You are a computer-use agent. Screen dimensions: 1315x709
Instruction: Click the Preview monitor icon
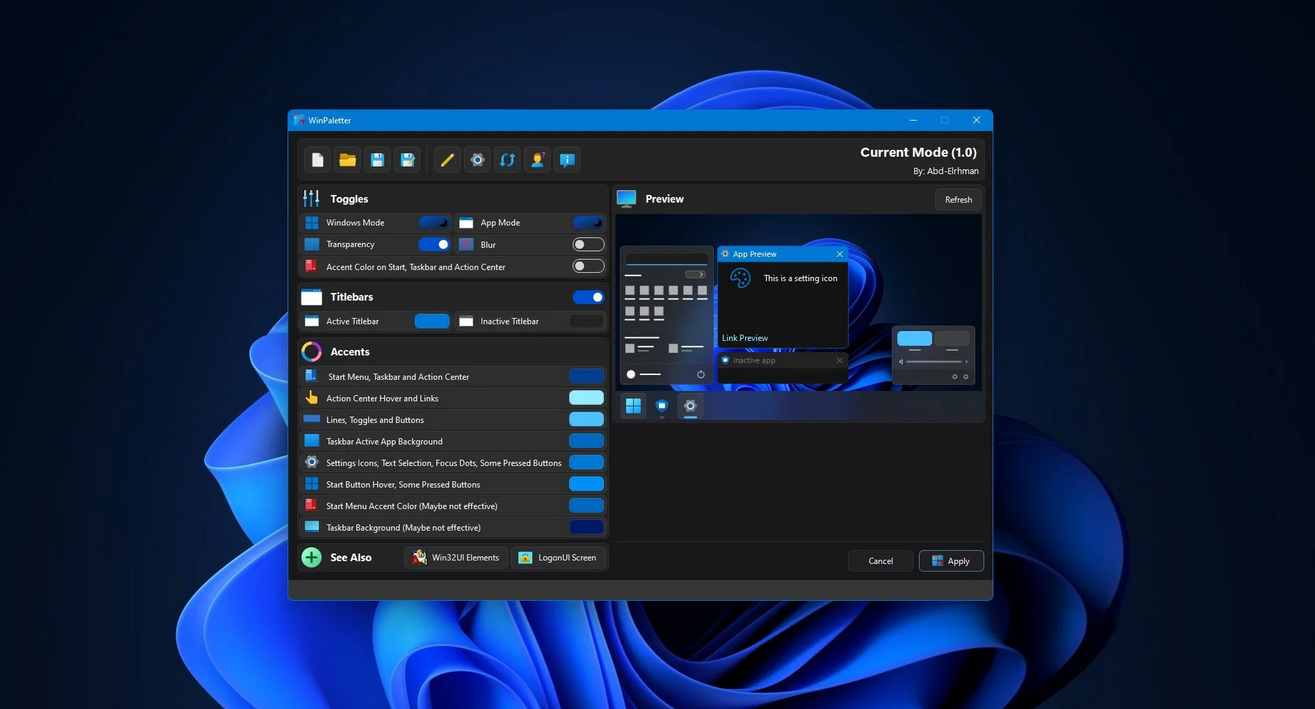(626, 198)
